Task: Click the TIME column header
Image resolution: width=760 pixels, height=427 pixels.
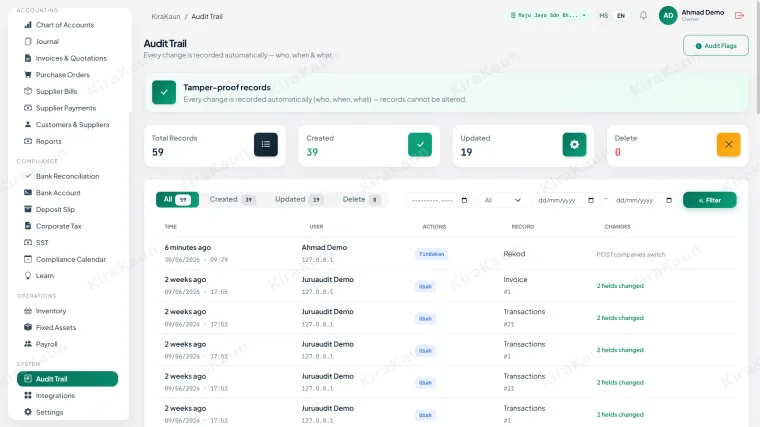Action: point(171,227)
